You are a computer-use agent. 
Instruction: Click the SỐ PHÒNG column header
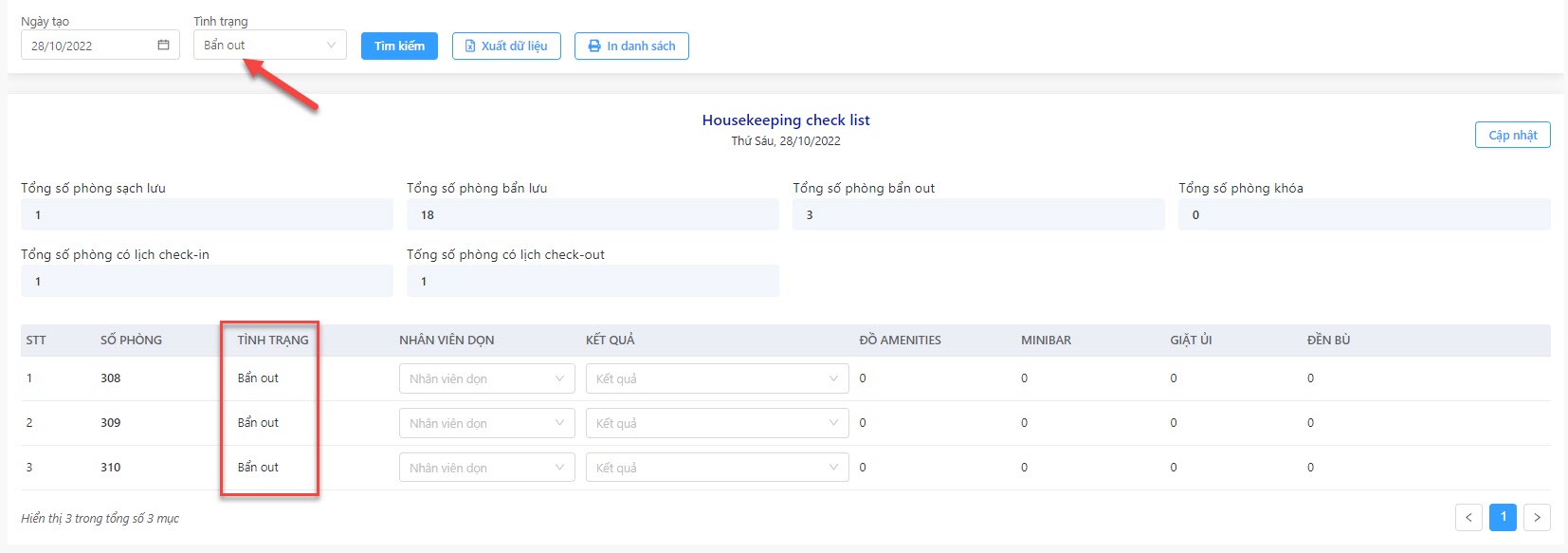point(131,340)
